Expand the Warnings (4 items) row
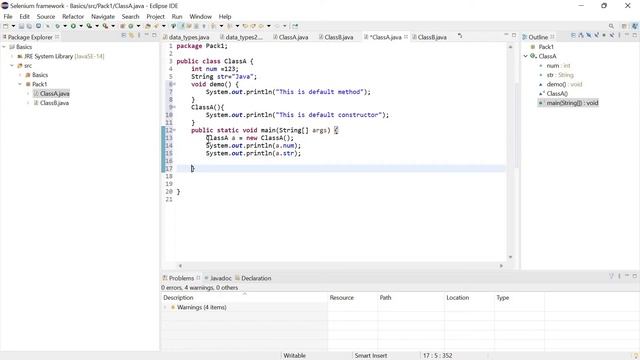Screen dimensions: 640x360 [165, 307]
